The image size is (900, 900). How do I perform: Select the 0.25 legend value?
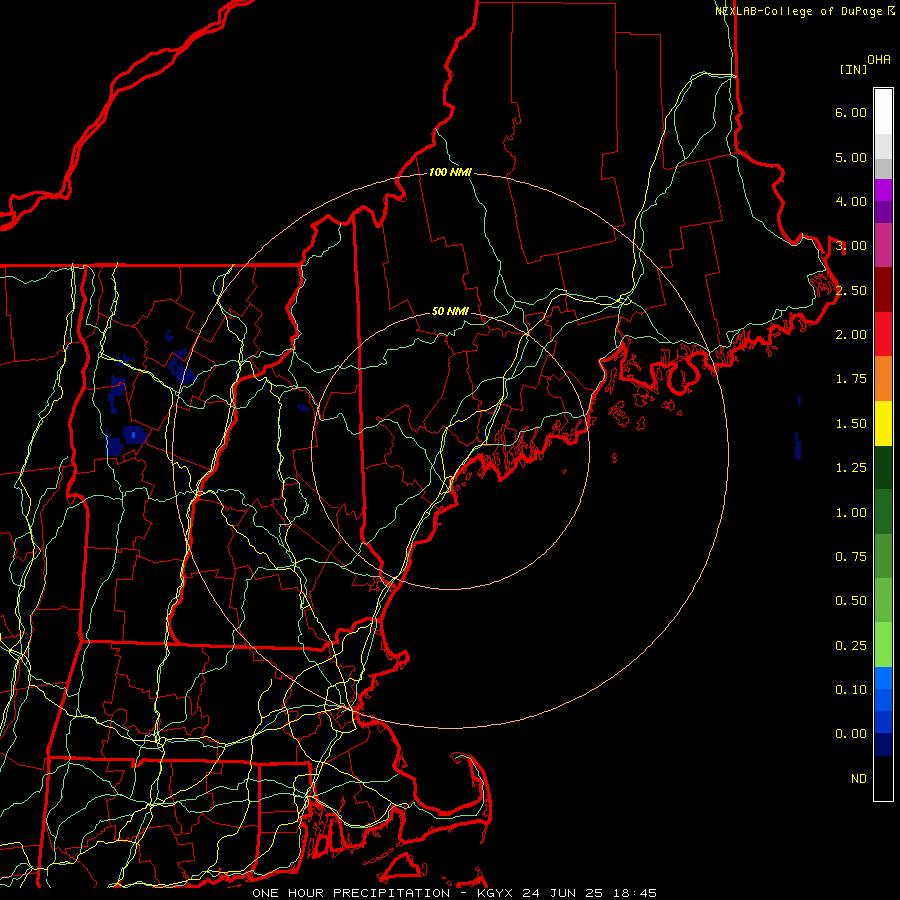click(x=851, y=646)
